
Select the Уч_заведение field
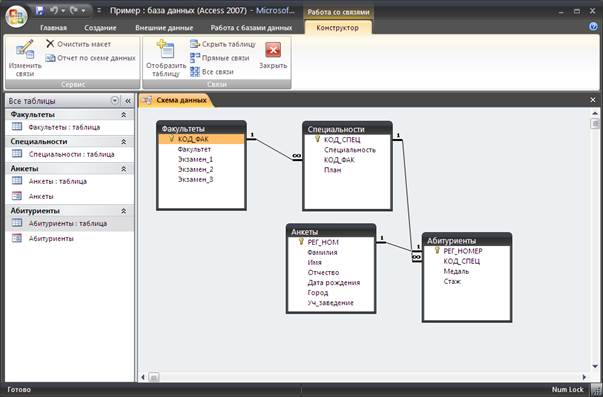click(331, 302)
